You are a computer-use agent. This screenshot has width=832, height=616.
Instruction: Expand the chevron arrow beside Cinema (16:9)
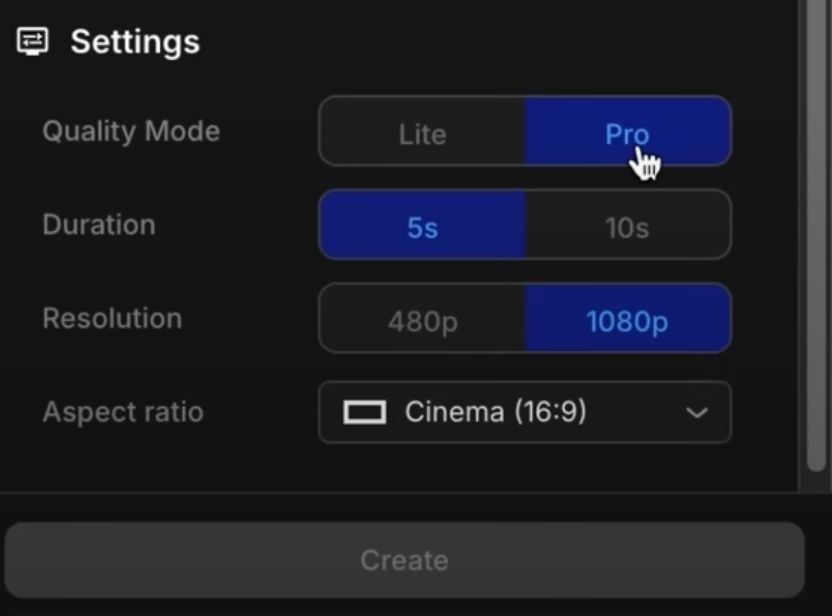click(x=697, y=412)
